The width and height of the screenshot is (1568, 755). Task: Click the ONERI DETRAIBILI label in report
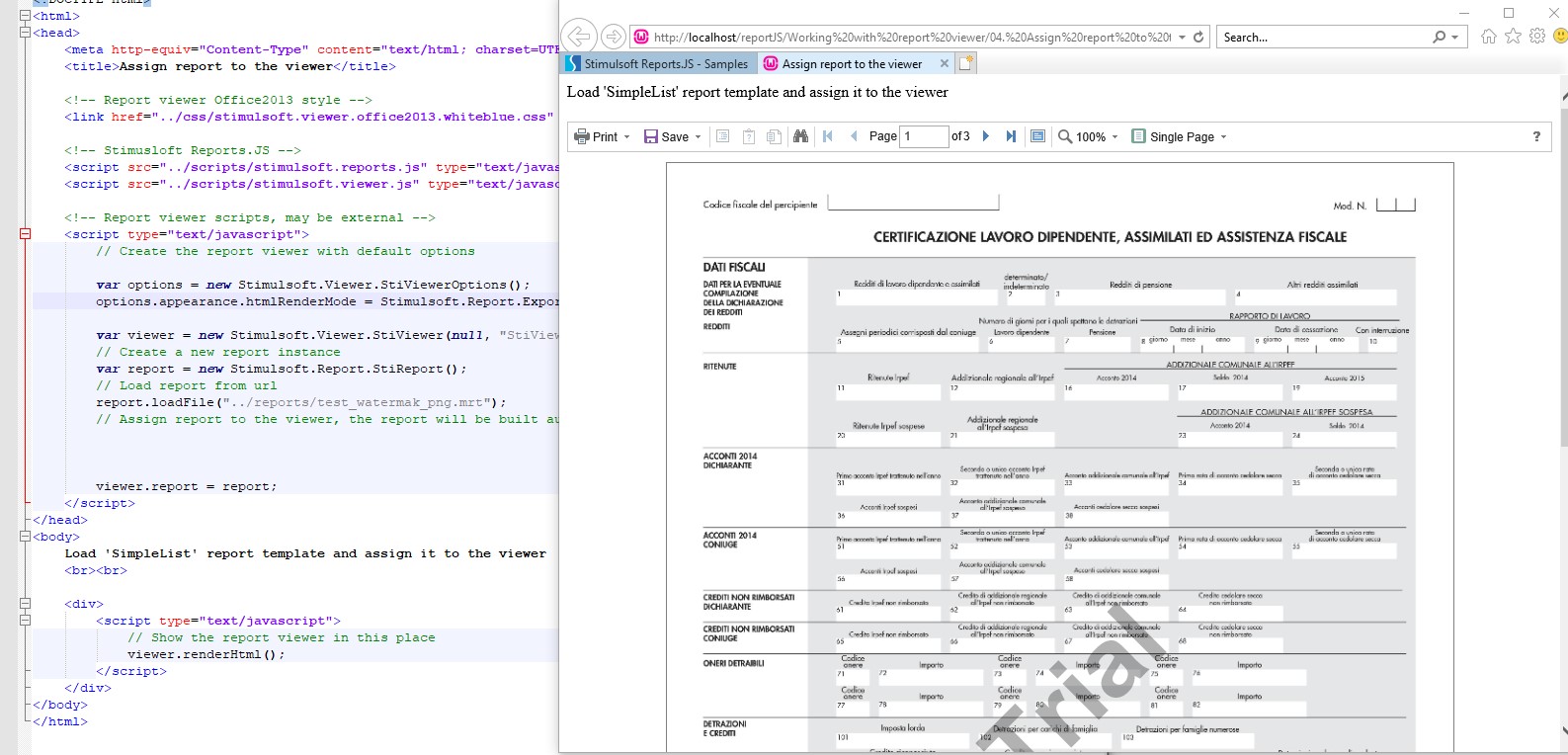point(733,663)
